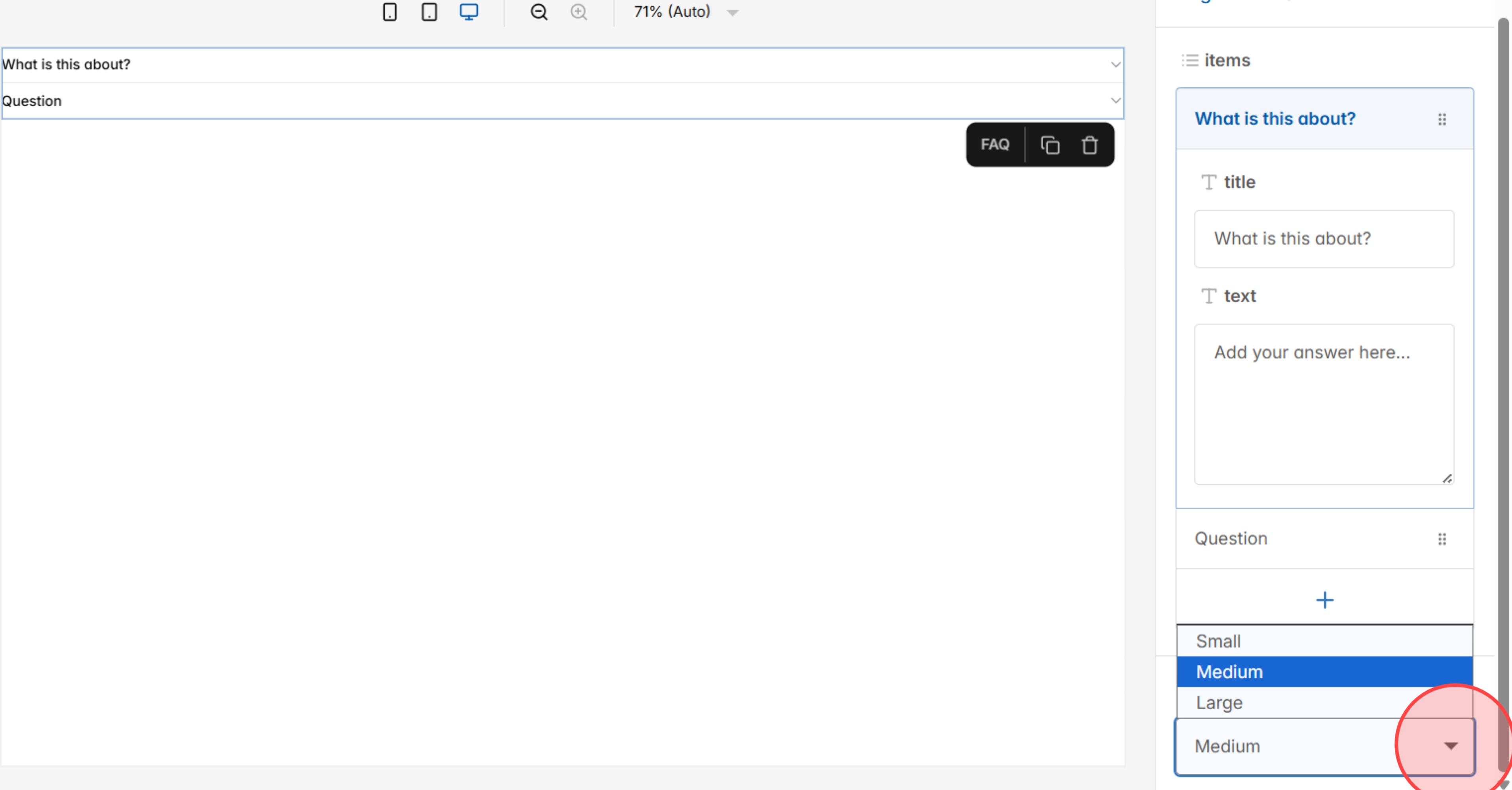Click the FAQ label in the floating toolbar

point(995,145)
